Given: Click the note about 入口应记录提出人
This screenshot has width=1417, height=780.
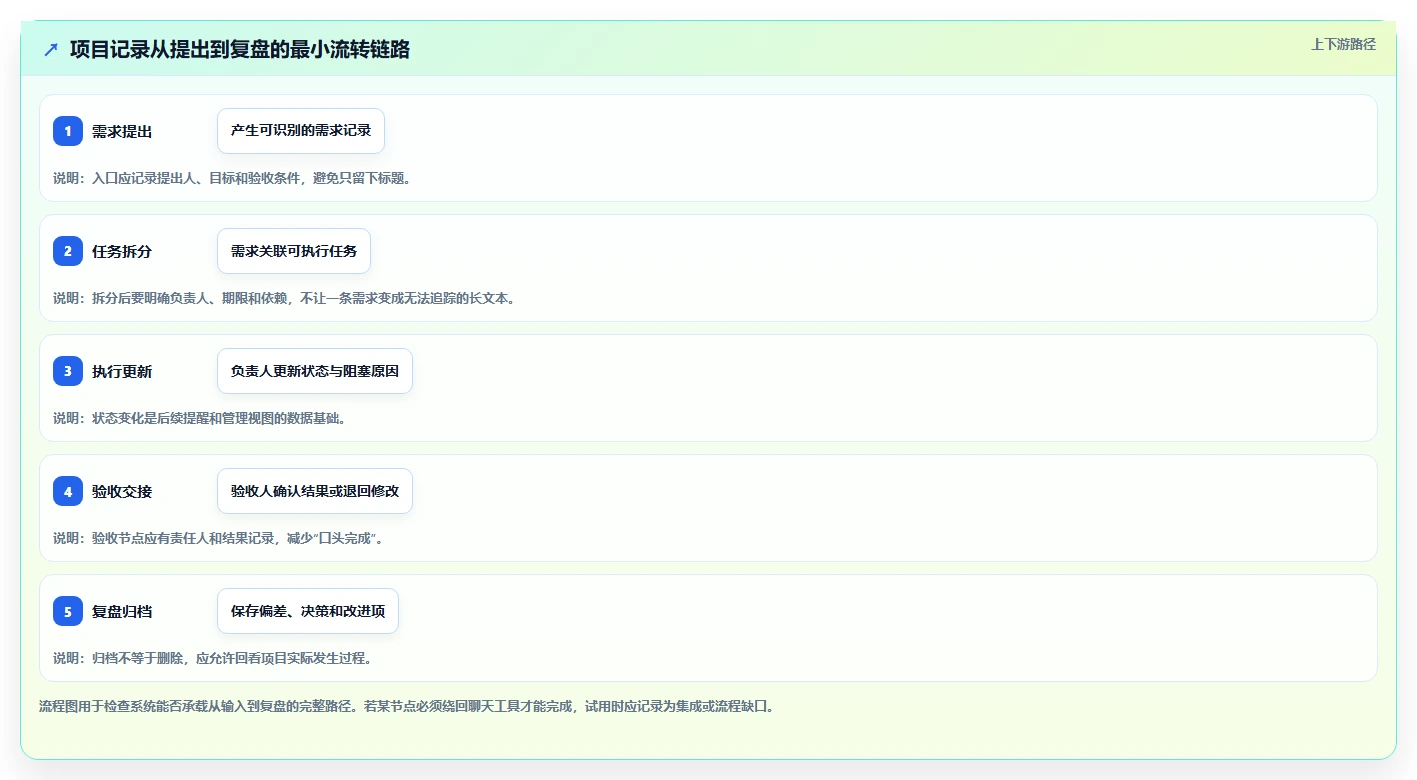Looking at the screenshot, I should (x=232, y=178).
